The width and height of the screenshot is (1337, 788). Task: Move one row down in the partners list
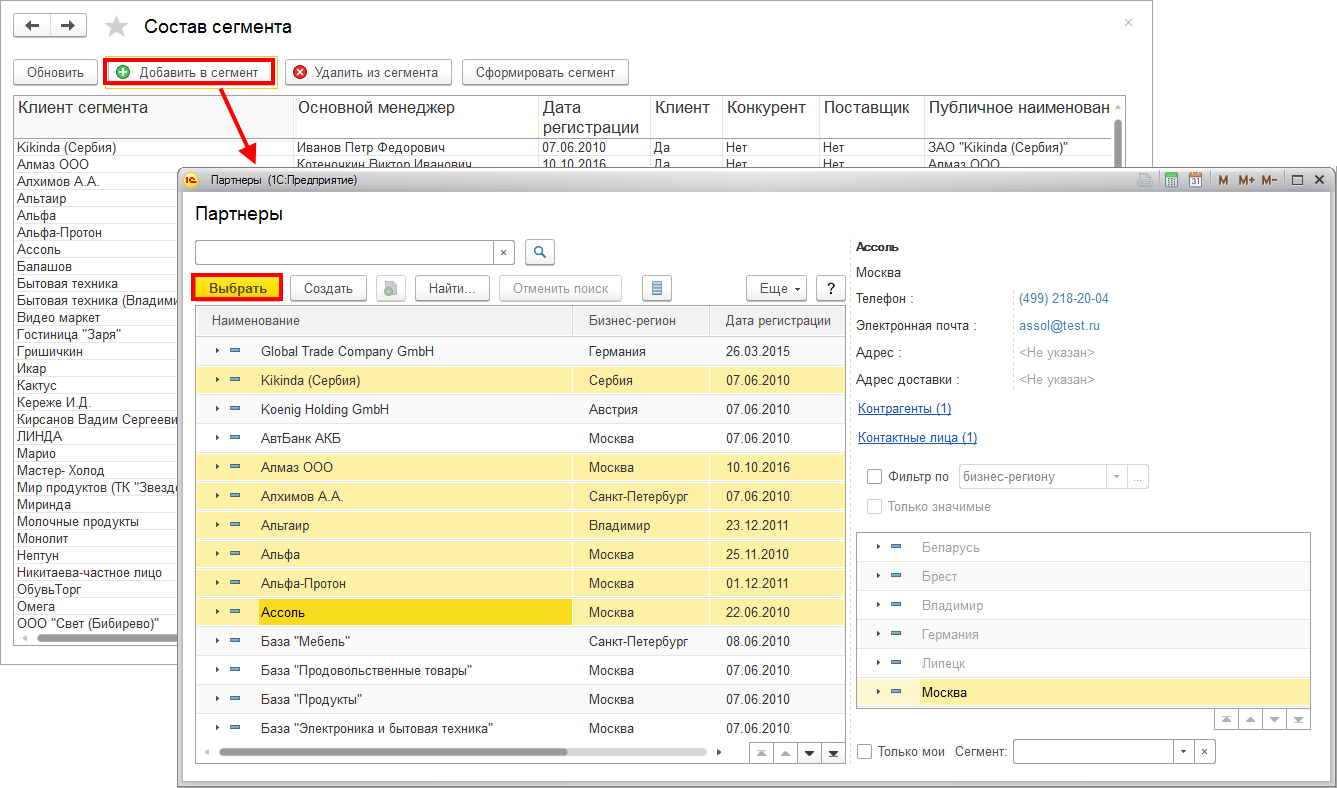click(x=809, y=753)
